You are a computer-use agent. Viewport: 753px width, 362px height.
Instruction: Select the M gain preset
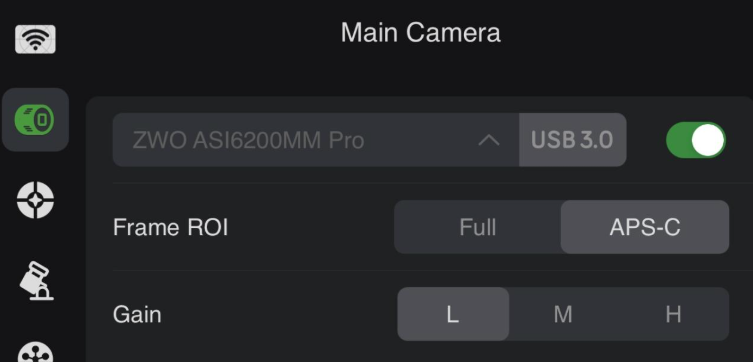pyautogui.click(x=563, y=314)
